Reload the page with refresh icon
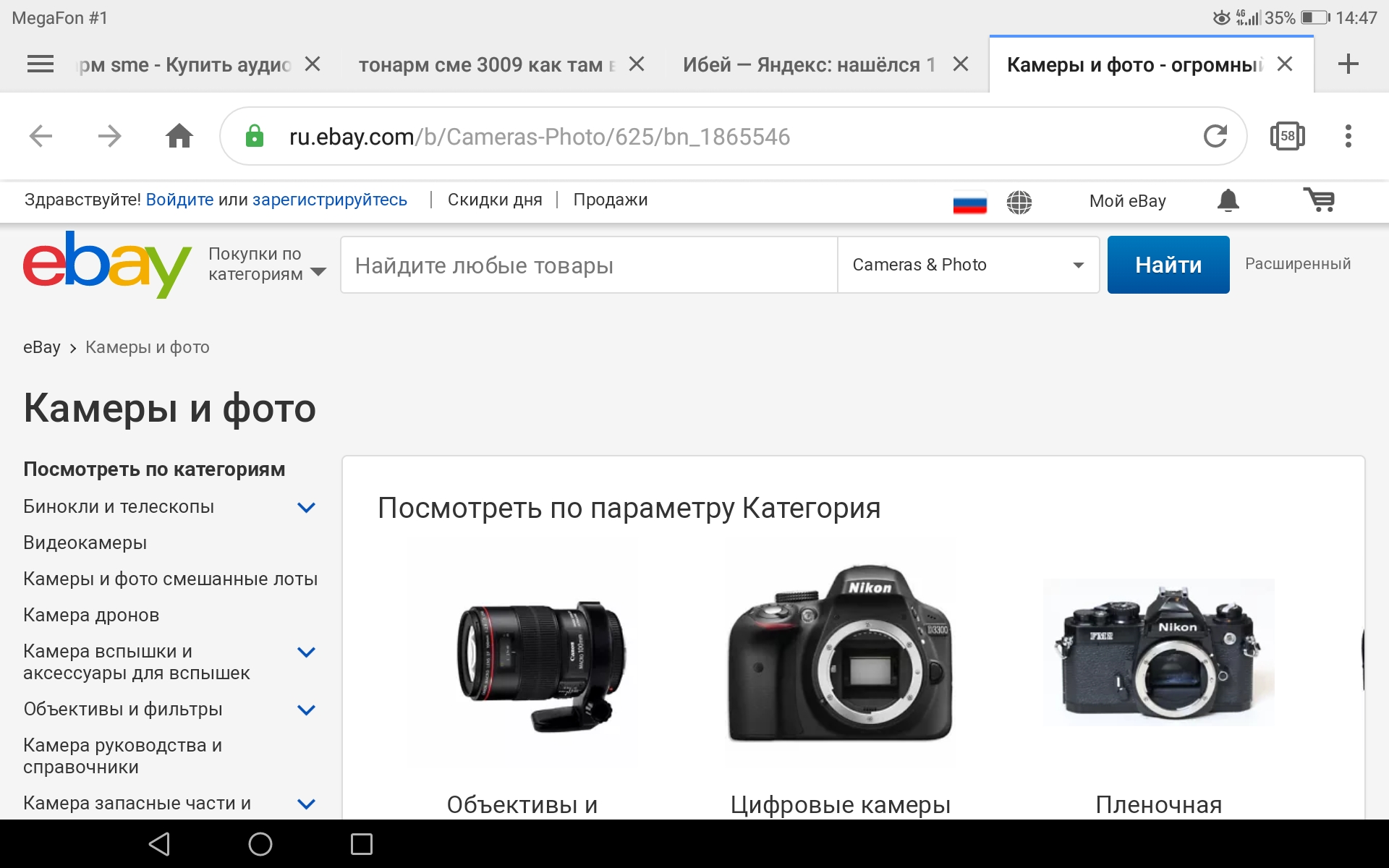The width and height of the screenshot is (1389, 868). 1215,136
